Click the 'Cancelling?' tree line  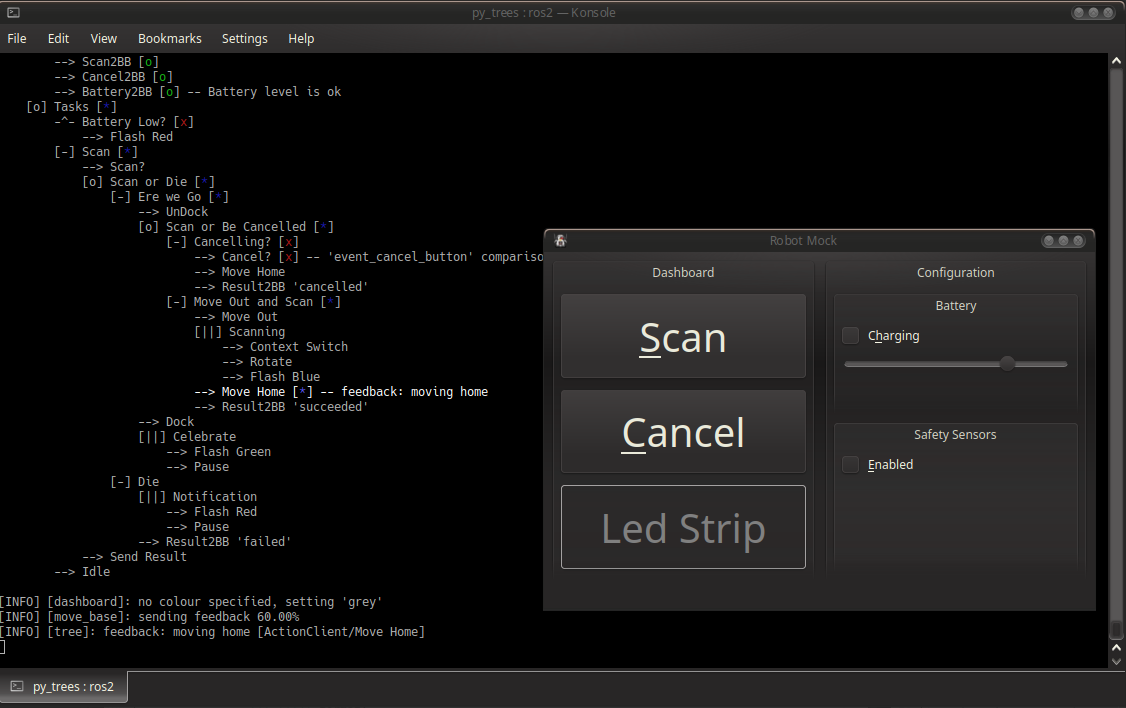(x=232, y=242)
